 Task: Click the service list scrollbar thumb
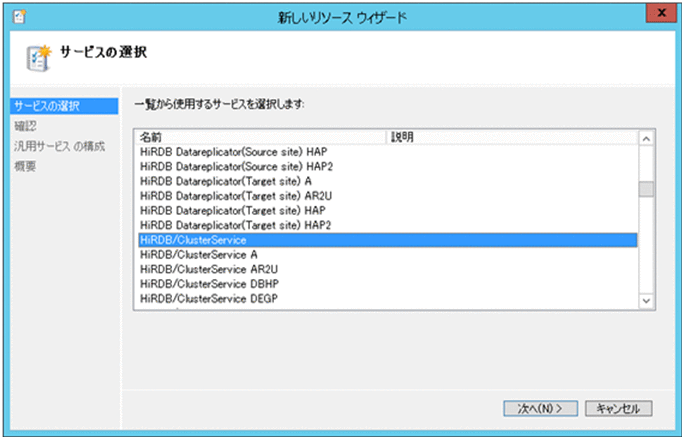646,189
